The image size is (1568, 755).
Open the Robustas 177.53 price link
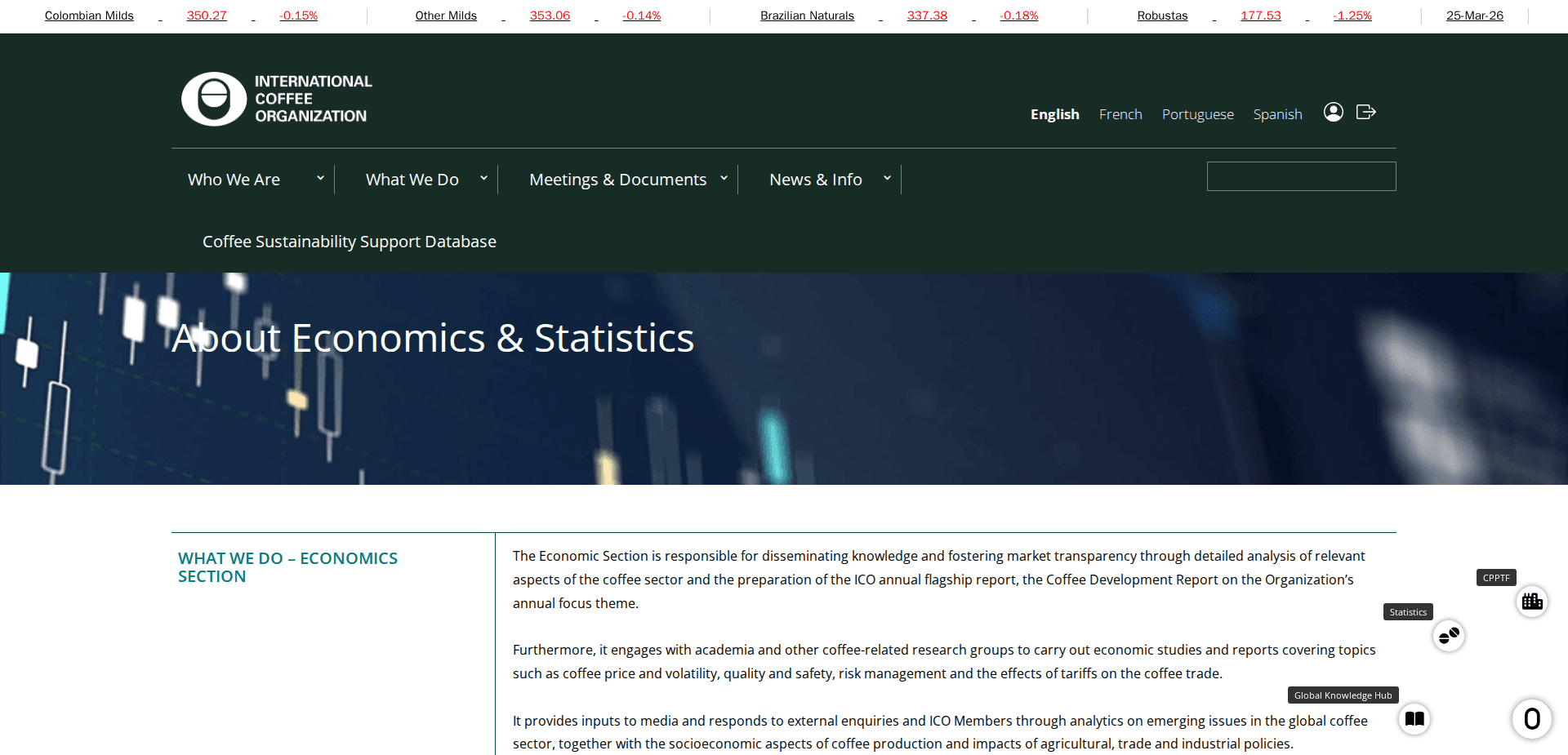pyautogui.click(x=1260, y=15)
